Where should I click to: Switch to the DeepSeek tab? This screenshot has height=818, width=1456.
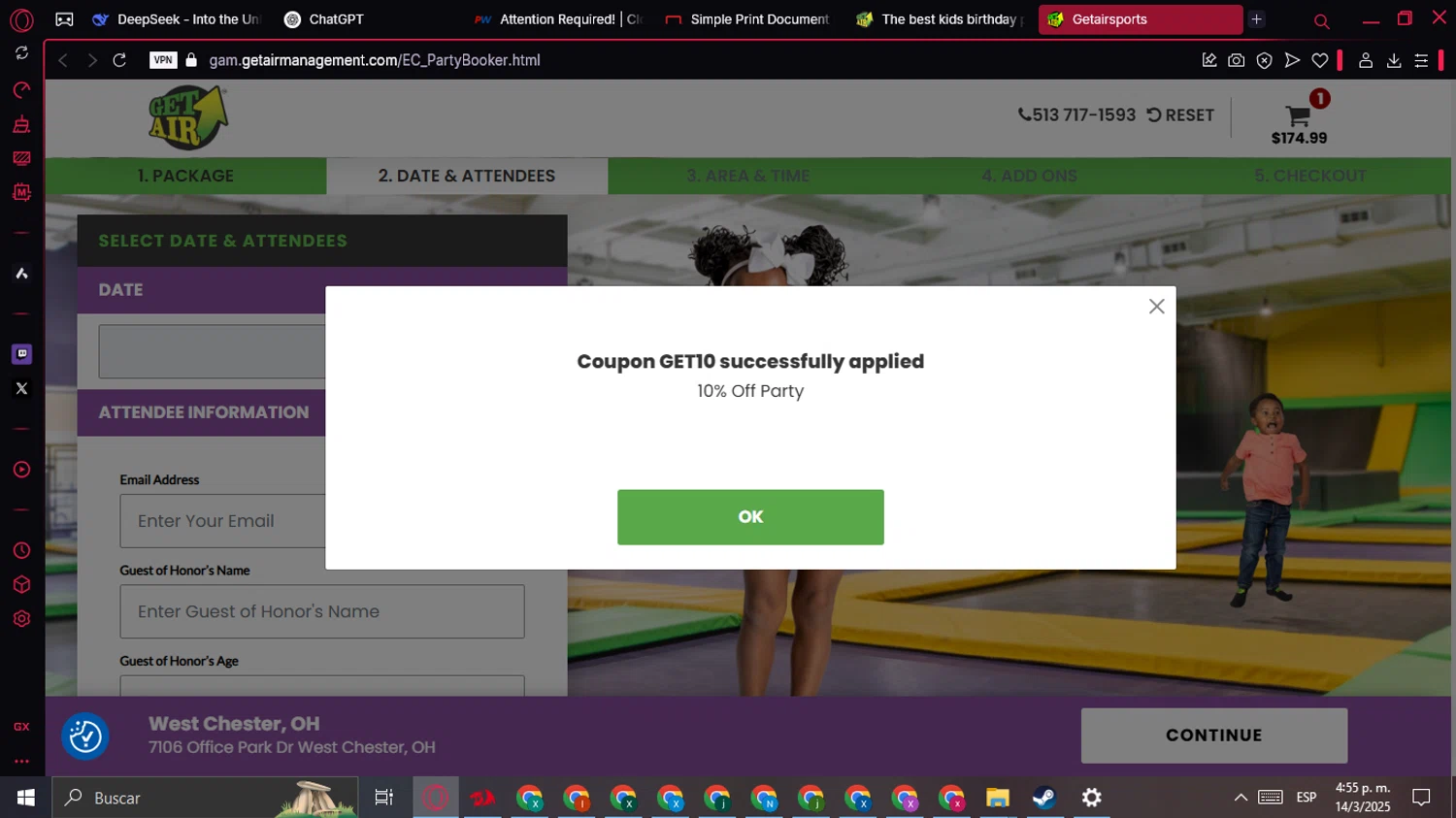[x=178, y=19]
